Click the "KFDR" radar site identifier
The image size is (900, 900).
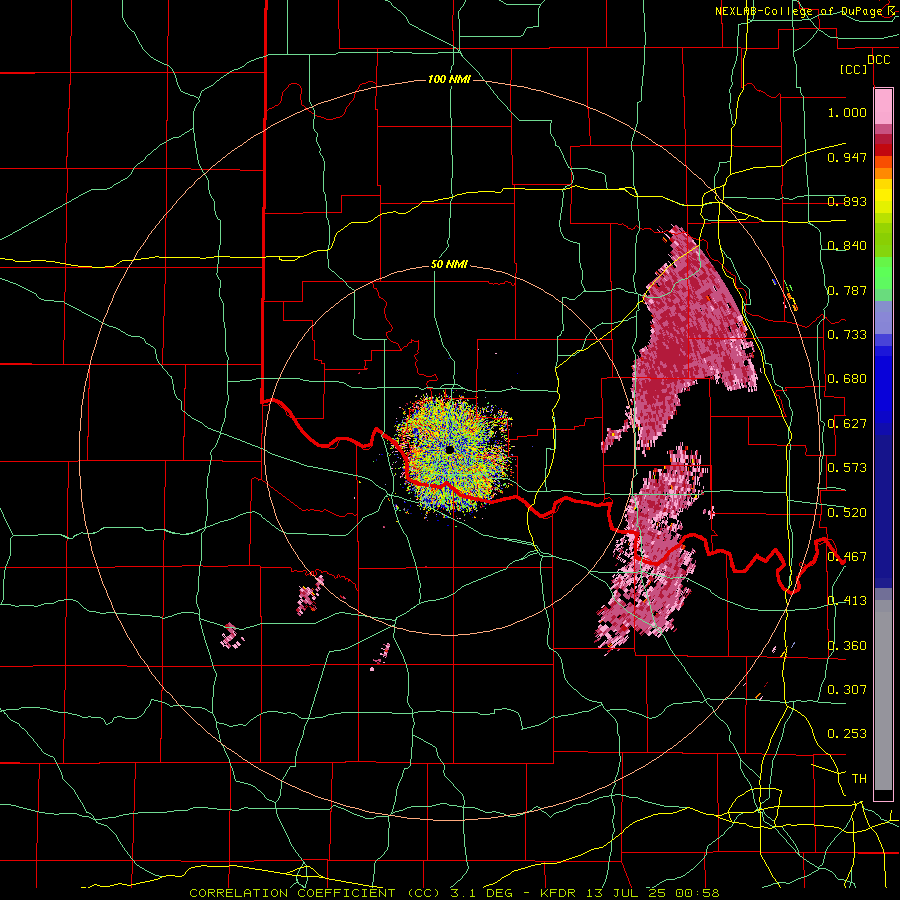[558, 893]
